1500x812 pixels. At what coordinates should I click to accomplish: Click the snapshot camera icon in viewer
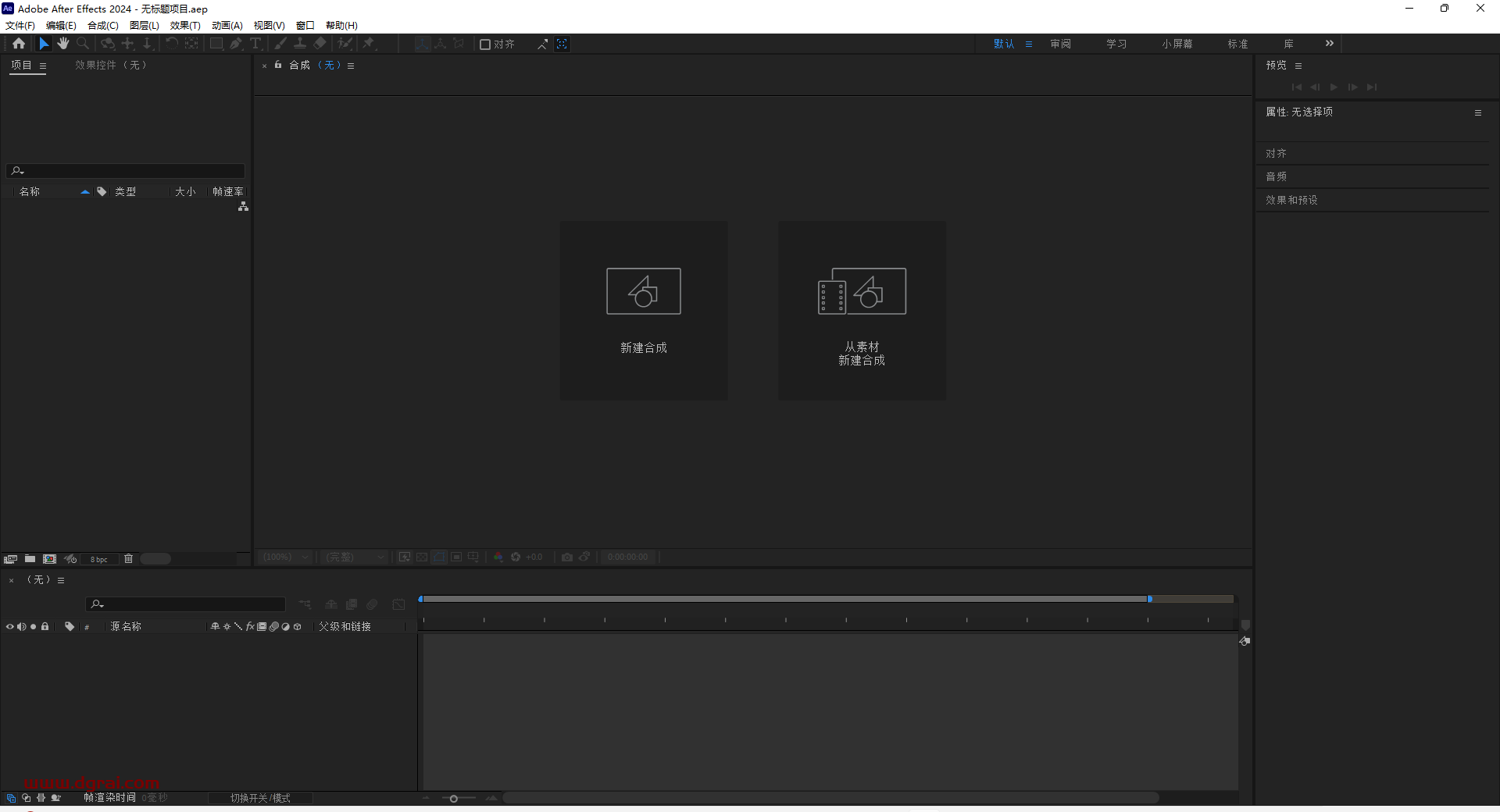[567, 557]
